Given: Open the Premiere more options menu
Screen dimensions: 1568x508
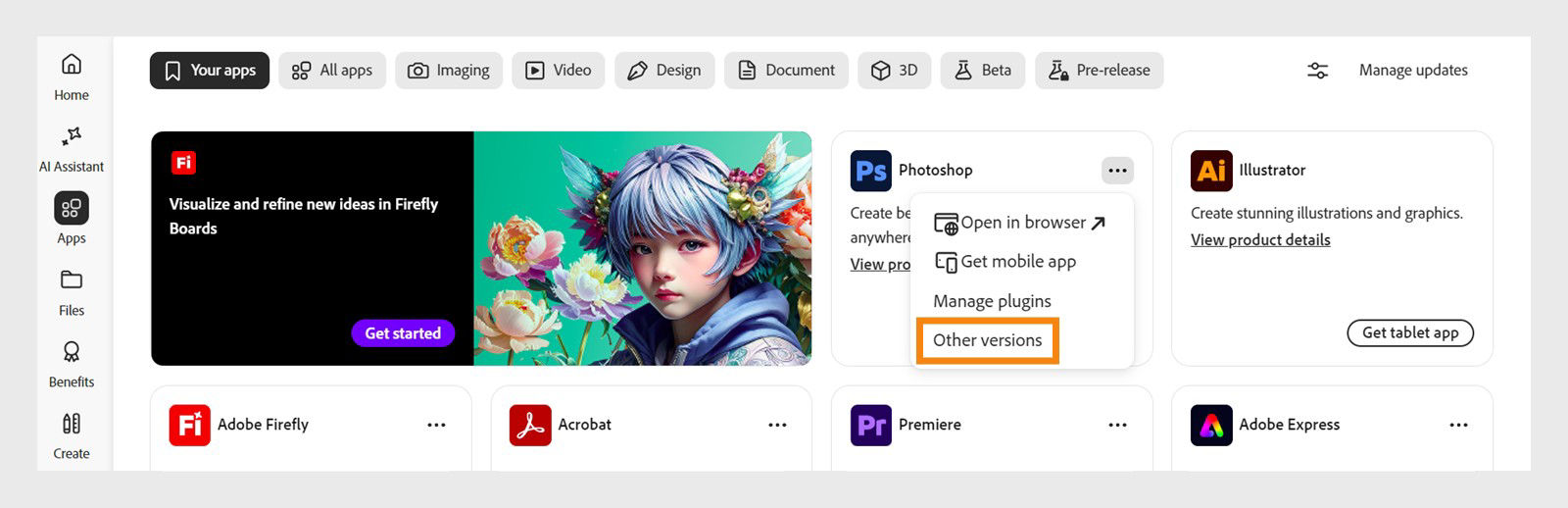Looking at the screenshot, I should click(1117, 426).
